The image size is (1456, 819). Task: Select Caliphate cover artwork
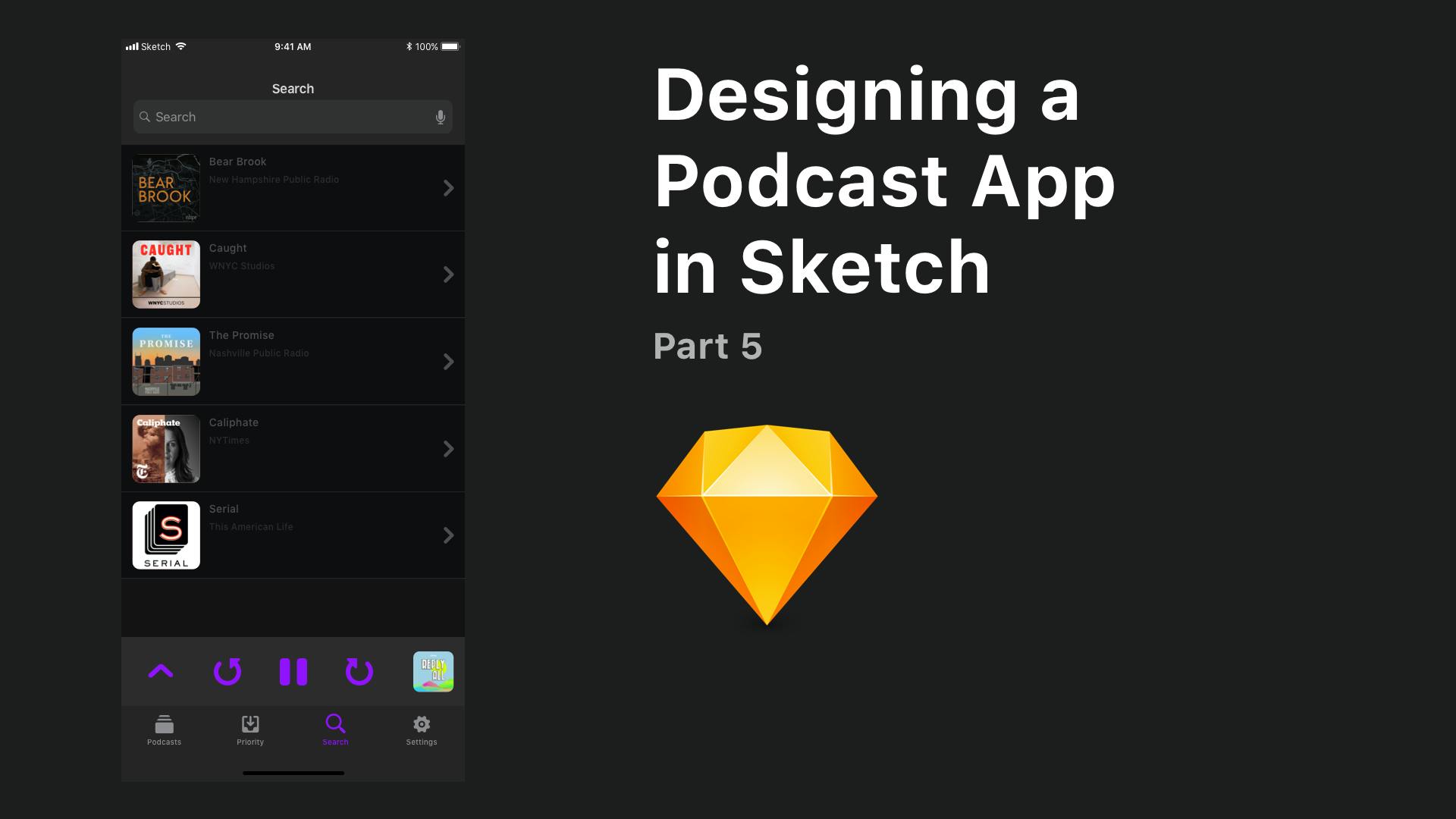point(166,449)
